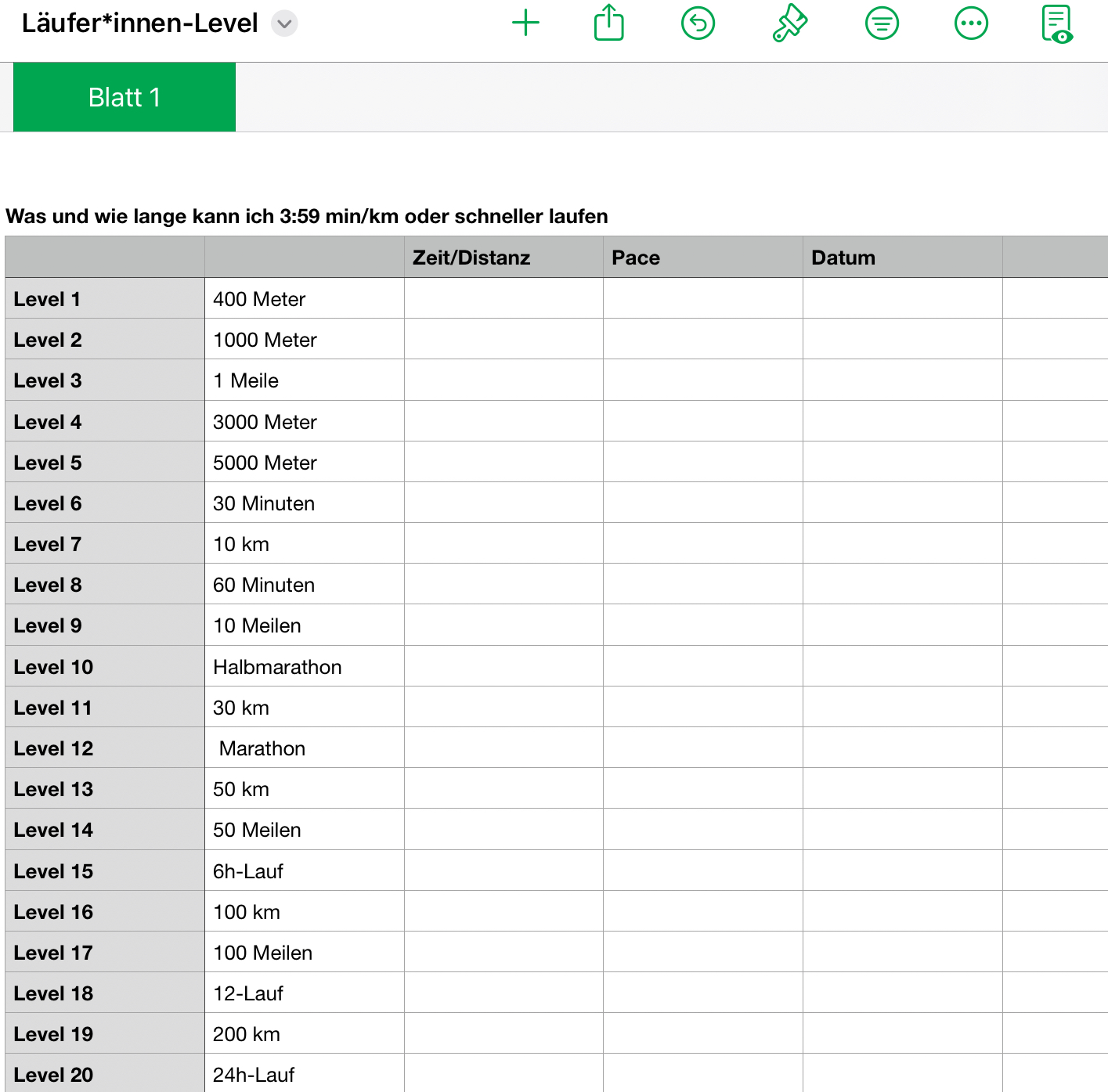Select the cell 6h-Lauf
1108x1092 pixels.
[x=305, y=870]
